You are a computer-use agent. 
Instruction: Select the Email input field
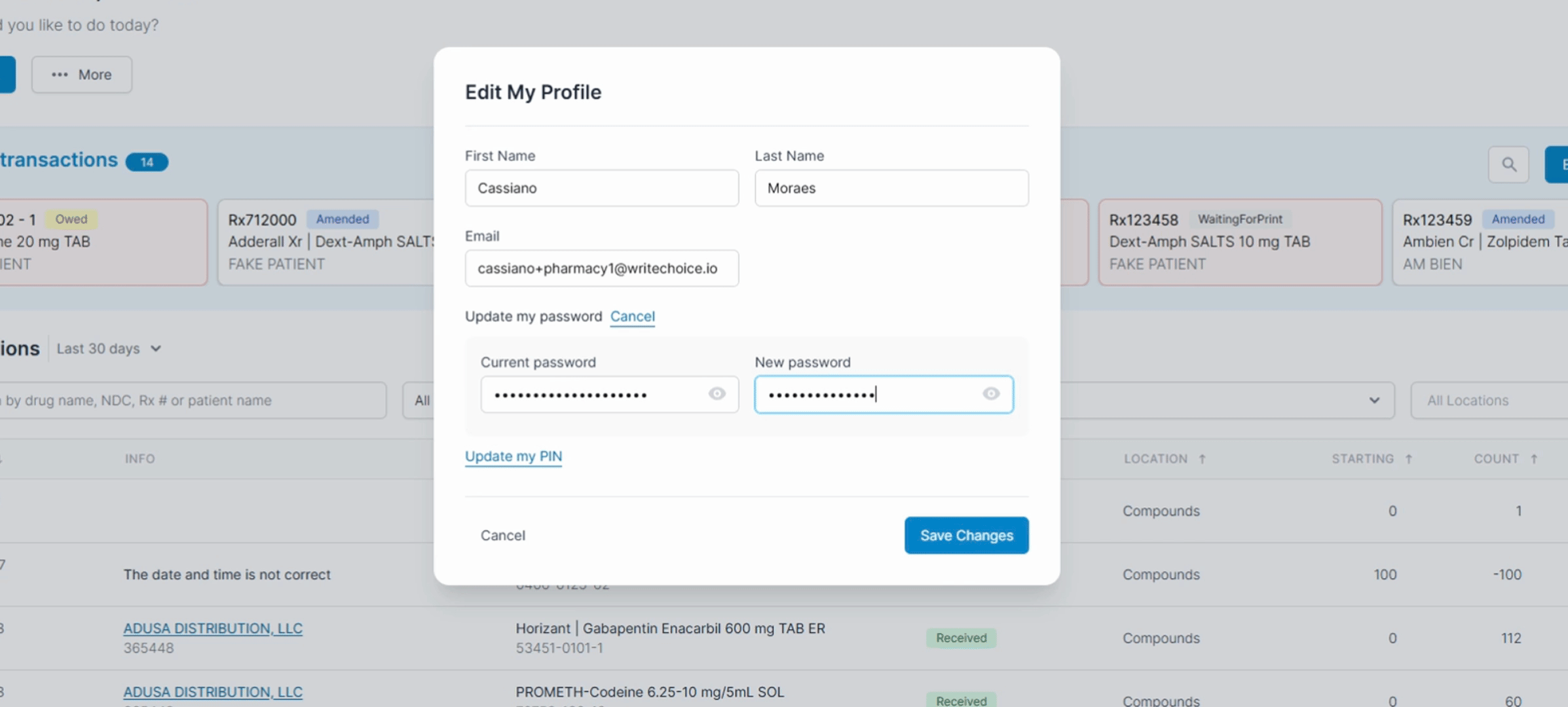[x=601, y=268]
